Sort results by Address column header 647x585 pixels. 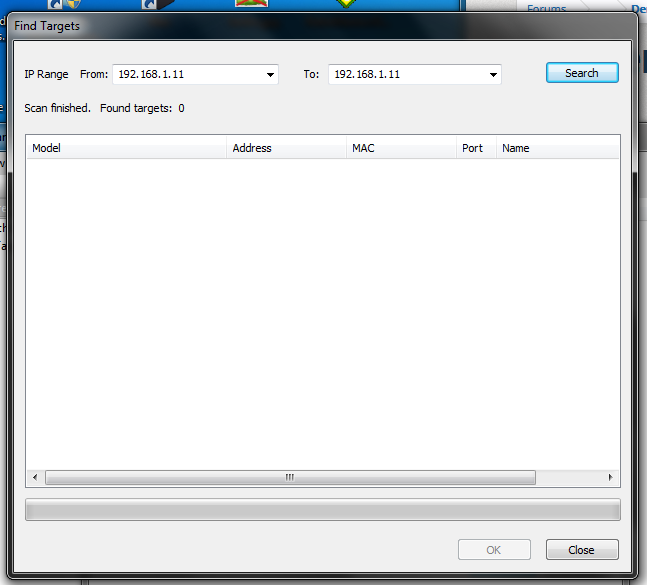click(x=286, y=148)
